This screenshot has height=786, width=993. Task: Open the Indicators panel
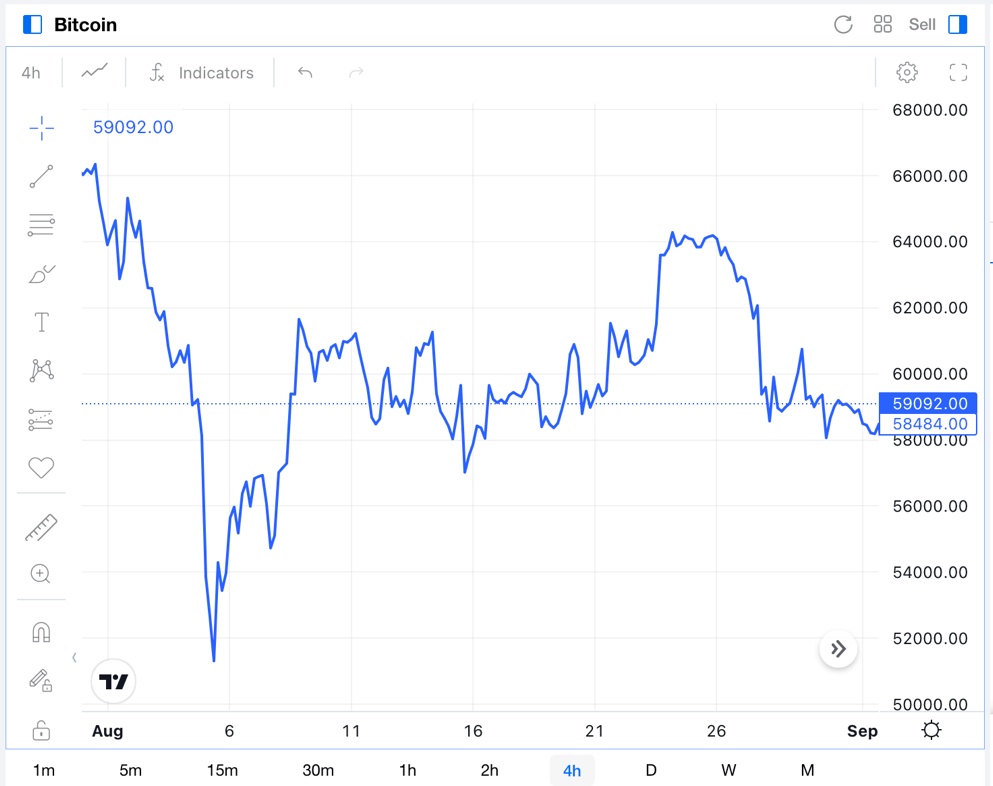pos(201,73)
